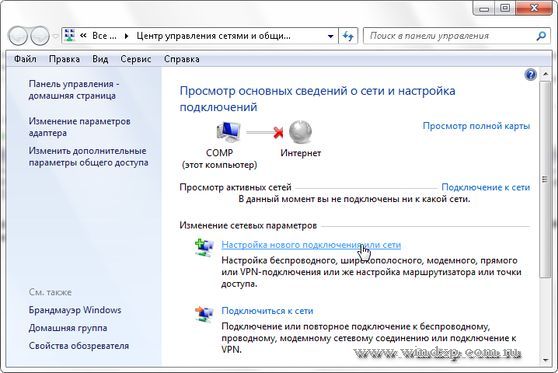Click the Интернет globe icon
Screen dimensions: 558x373
pos(300,132)
